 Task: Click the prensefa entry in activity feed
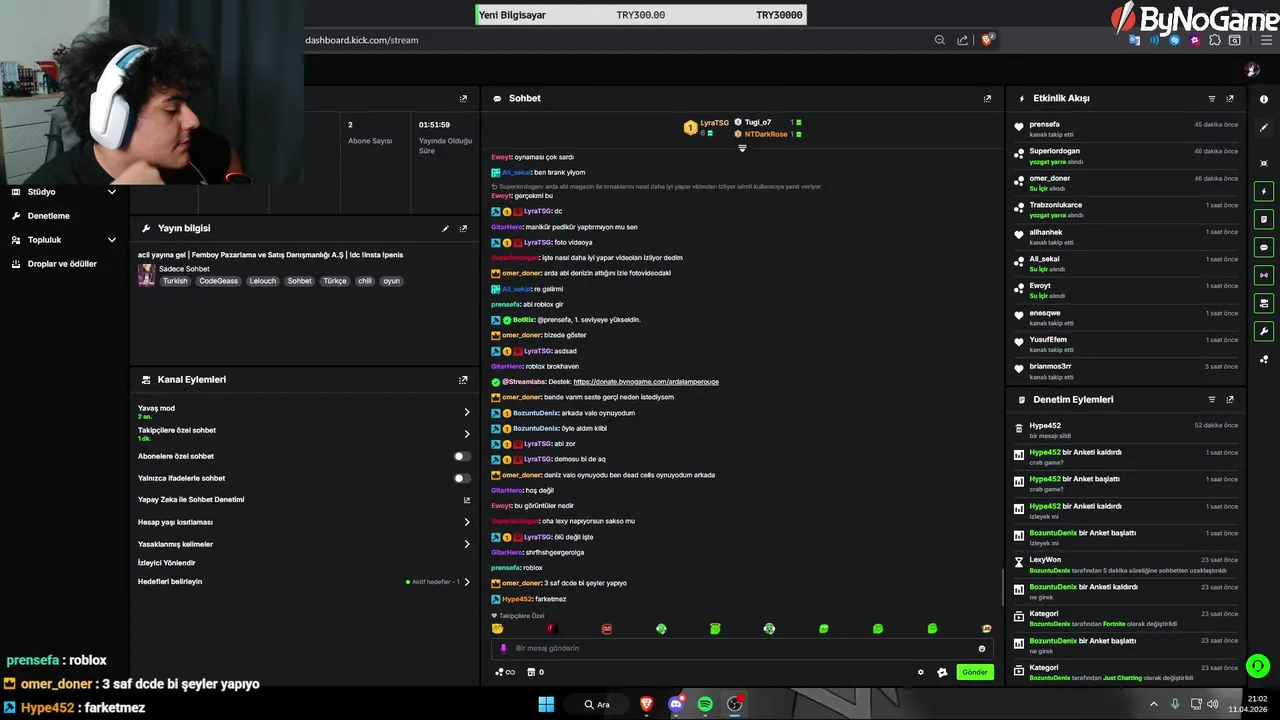click(x=1126, y=129)
